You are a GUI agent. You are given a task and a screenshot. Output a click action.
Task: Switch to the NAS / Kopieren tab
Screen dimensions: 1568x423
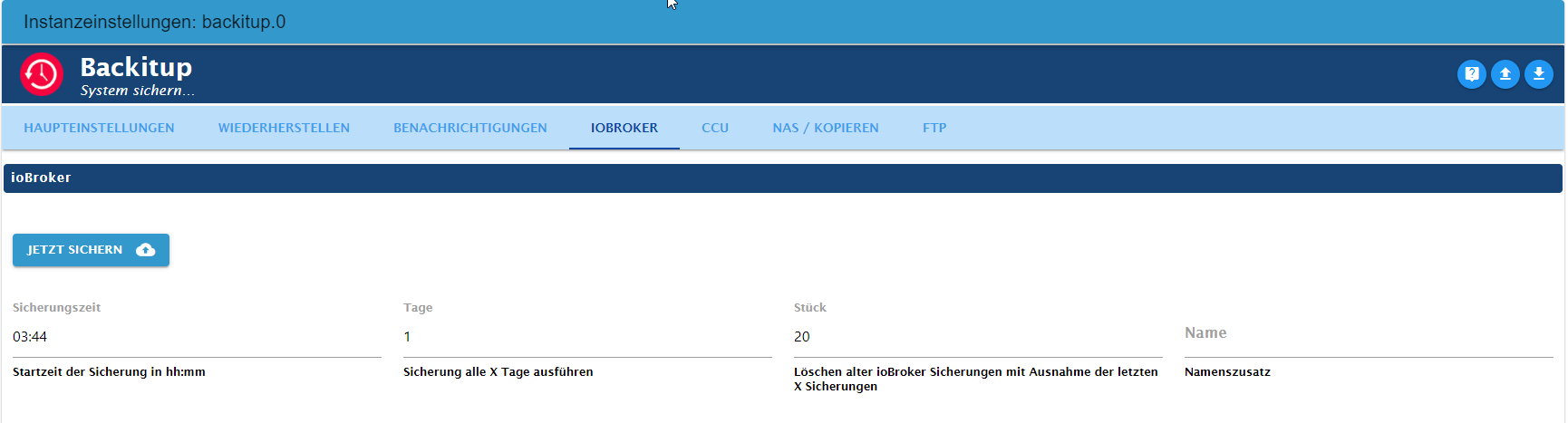tap(826, 128)
